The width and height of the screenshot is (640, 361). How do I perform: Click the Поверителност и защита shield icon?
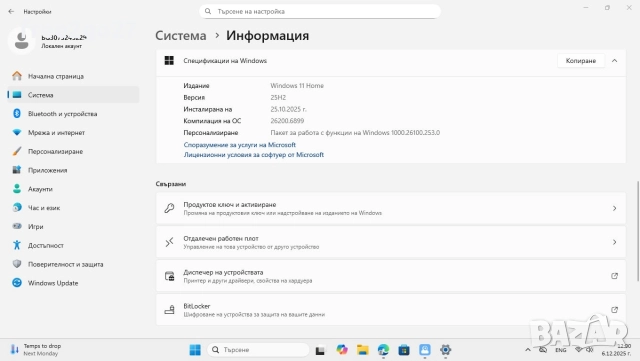(x=17, y=264)
